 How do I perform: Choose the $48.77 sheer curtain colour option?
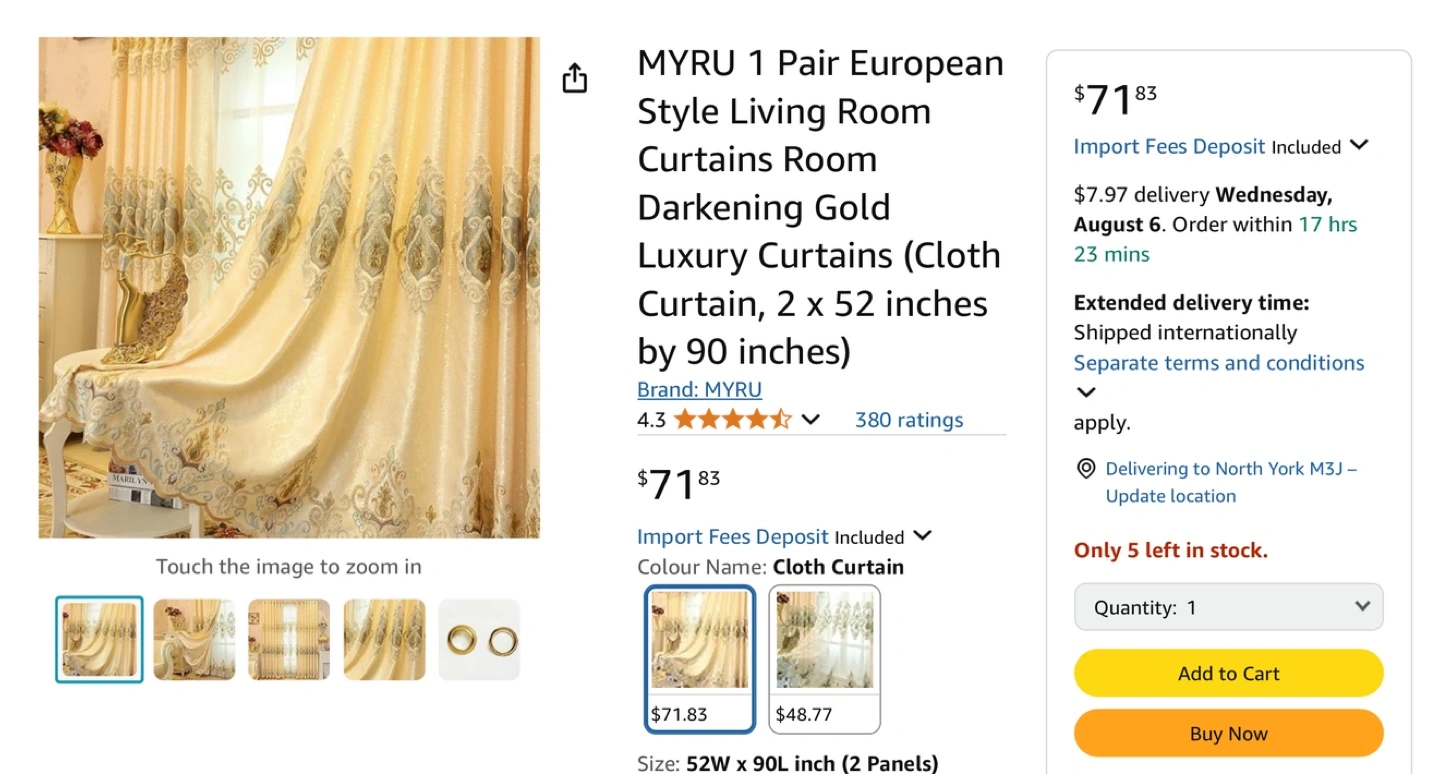coord(825,658)
